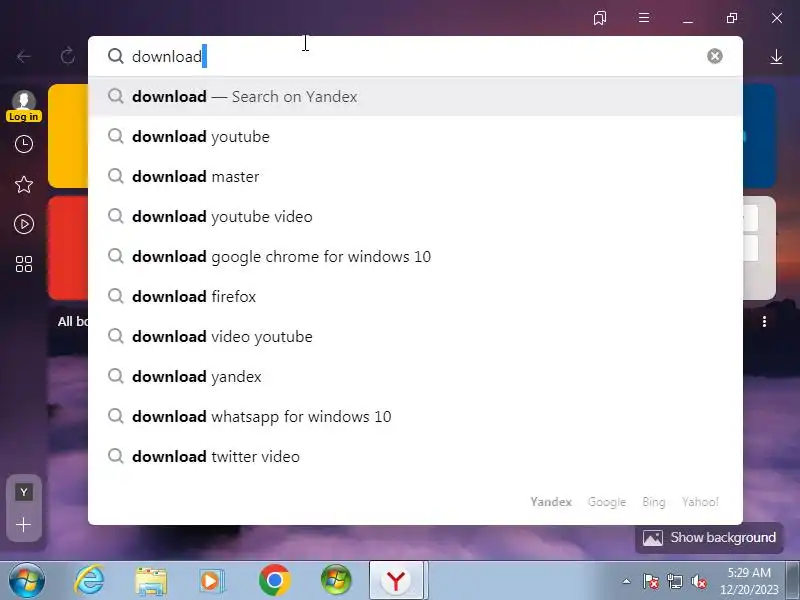Select the 'download firefox' suggestion
The height and width of the screenshot is (600, 800).
pyautogui.click(x=415, y=296)
